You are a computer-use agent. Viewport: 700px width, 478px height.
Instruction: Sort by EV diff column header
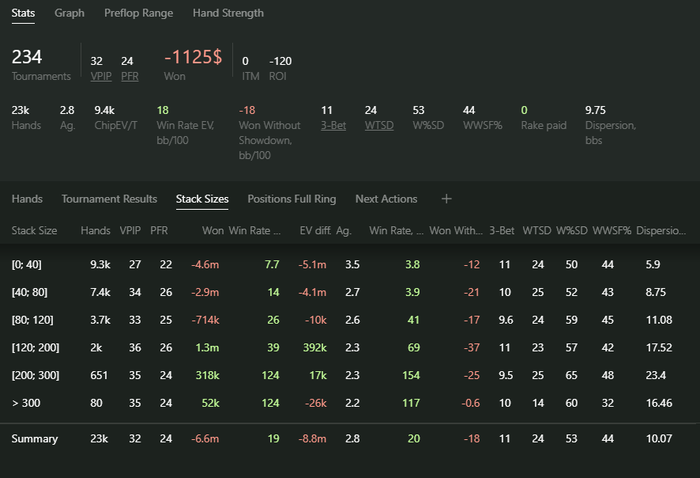(314, 231)
